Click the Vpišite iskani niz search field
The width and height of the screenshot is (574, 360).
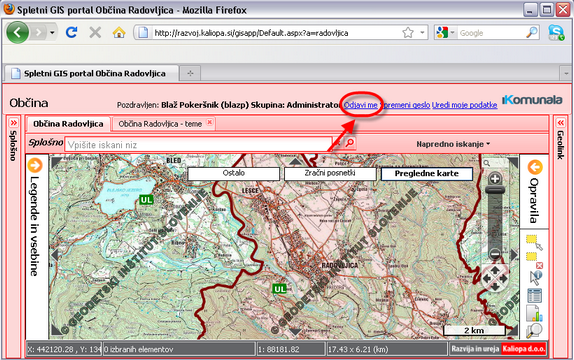pos(198,145)
